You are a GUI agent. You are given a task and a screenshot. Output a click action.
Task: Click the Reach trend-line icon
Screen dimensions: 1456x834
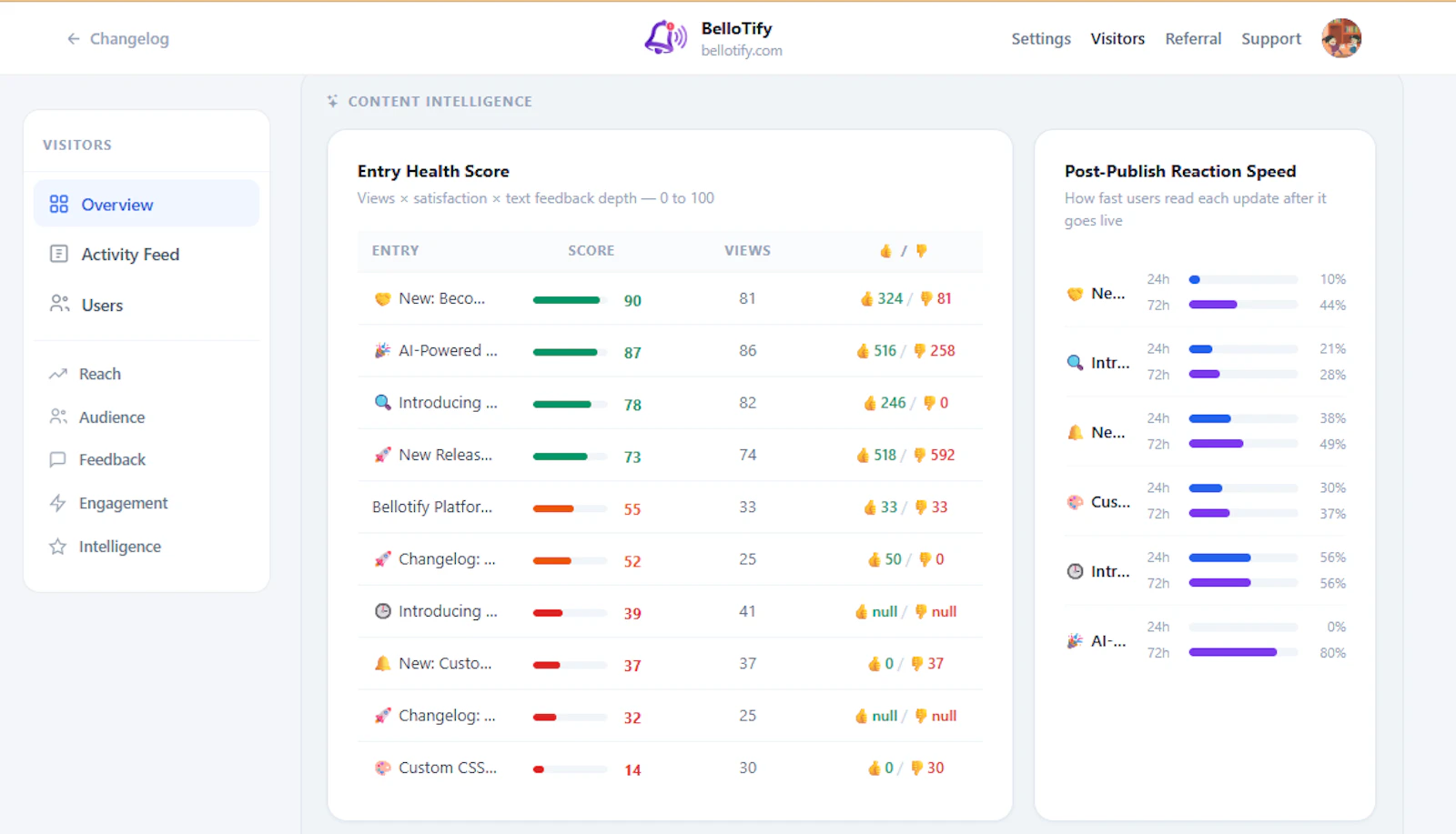pyautogui.click(x=58, y=374)
